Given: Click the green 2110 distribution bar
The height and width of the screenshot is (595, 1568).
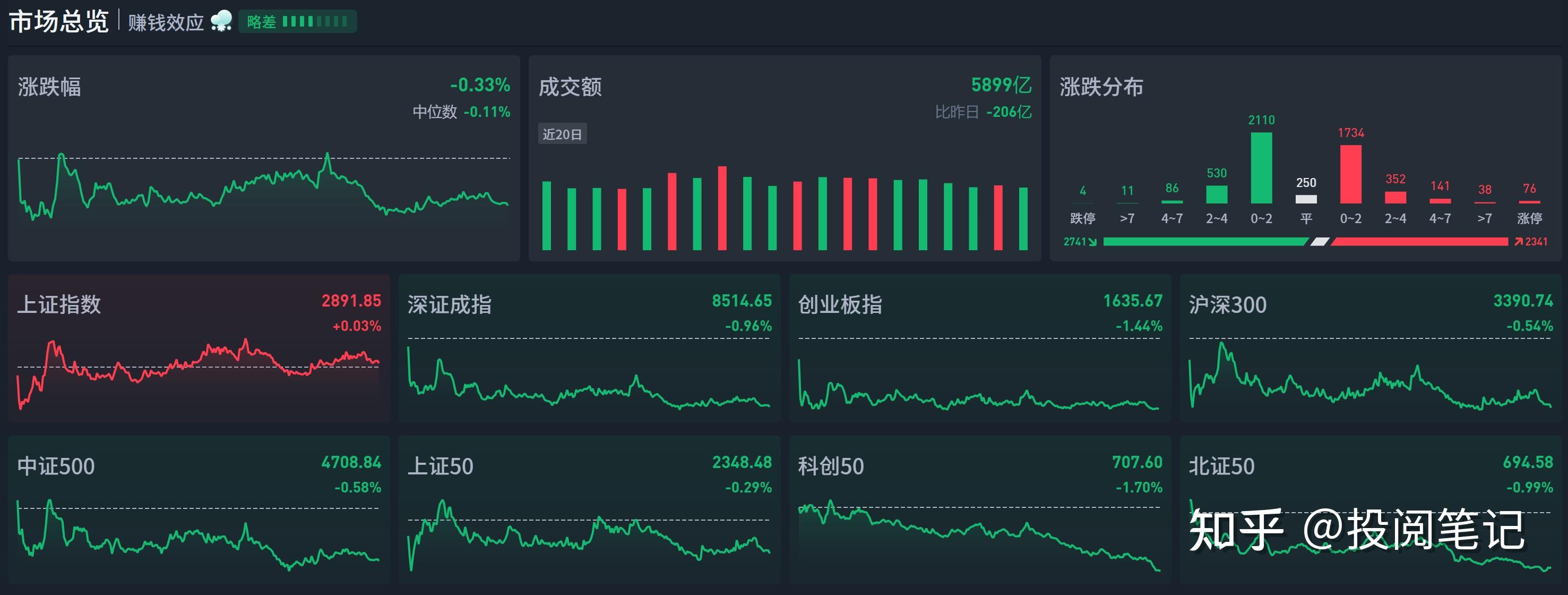Looking at the screenshot, I should click(x=1261, y=168).
